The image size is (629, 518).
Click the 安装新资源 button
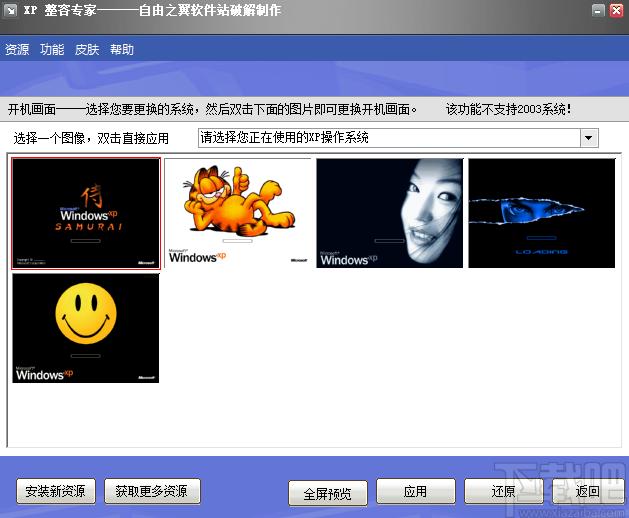[x=56, y=491]
